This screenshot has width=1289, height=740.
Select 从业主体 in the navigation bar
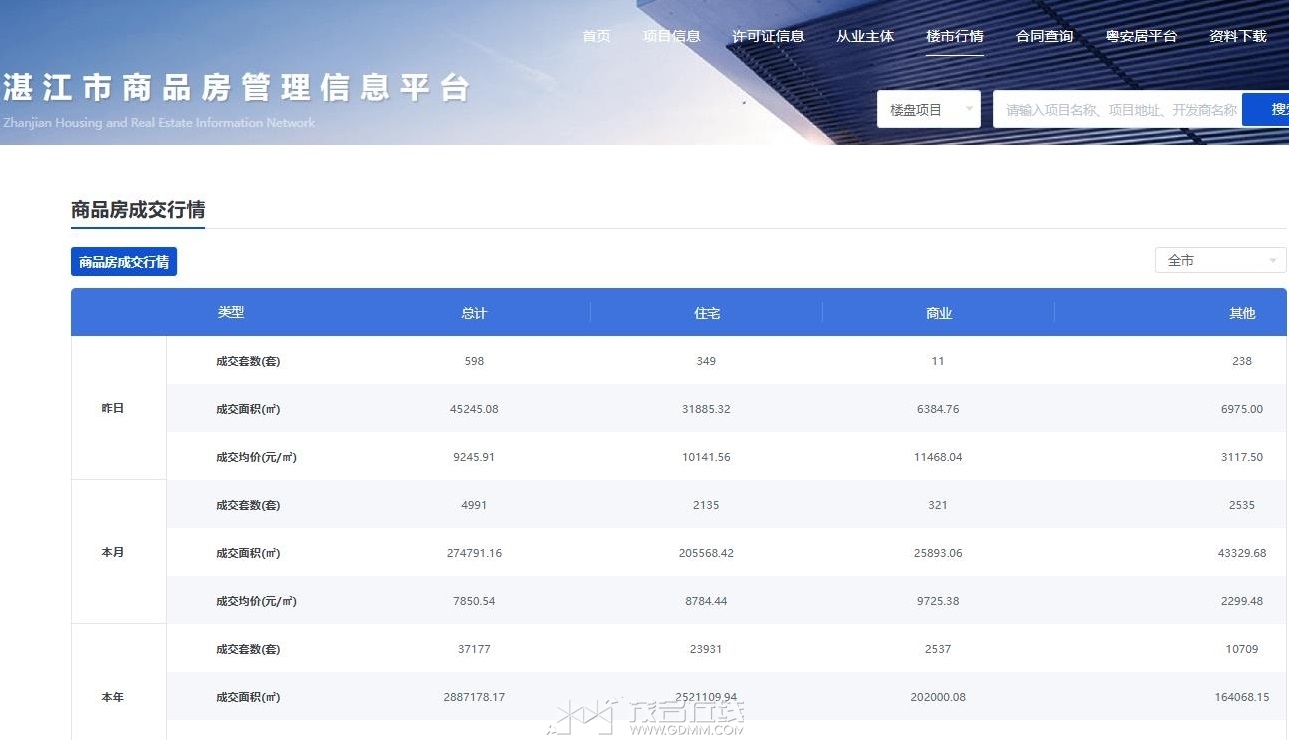(x=865, y=36)
